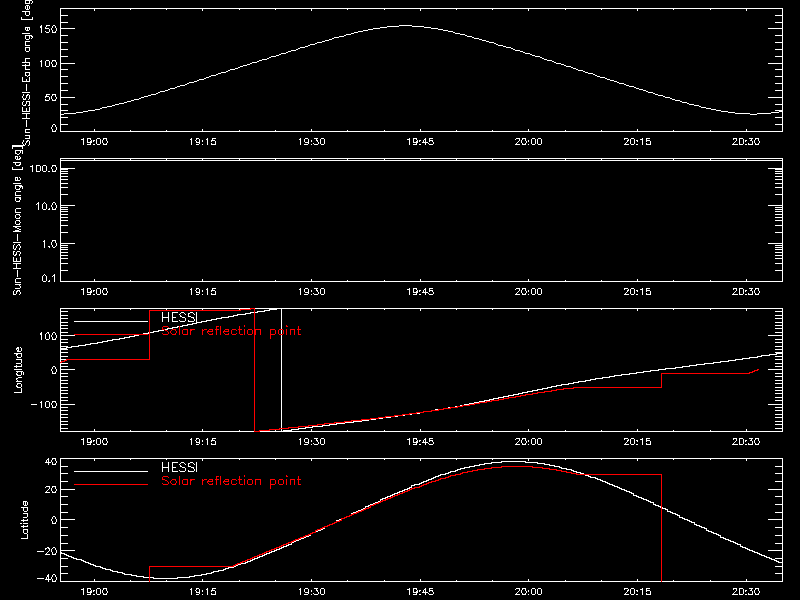Click the 20 tick on Latitude axis
Screen dimensions: 800x600
[x=52, y=490]
